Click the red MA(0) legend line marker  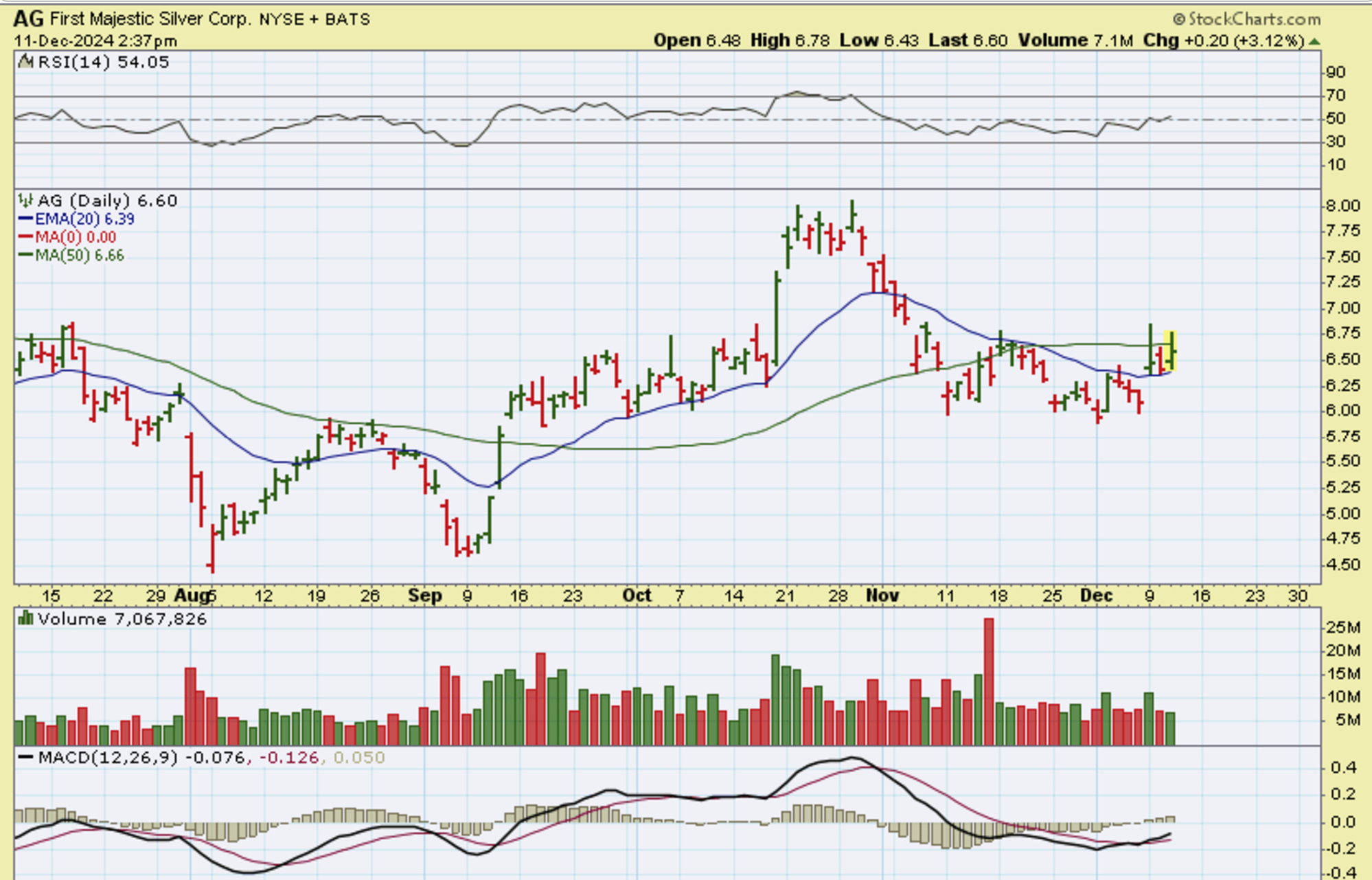[x=25, y=237]
